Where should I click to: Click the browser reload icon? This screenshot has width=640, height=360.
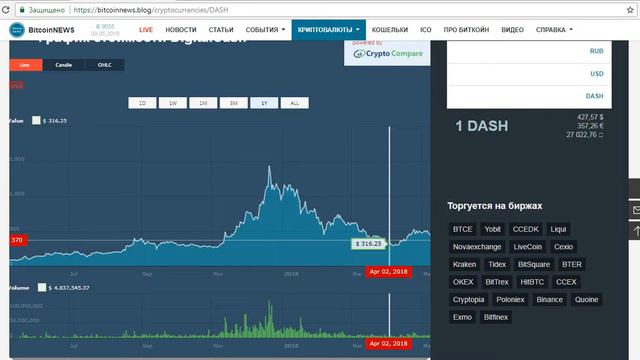click(x=5, y=10)
